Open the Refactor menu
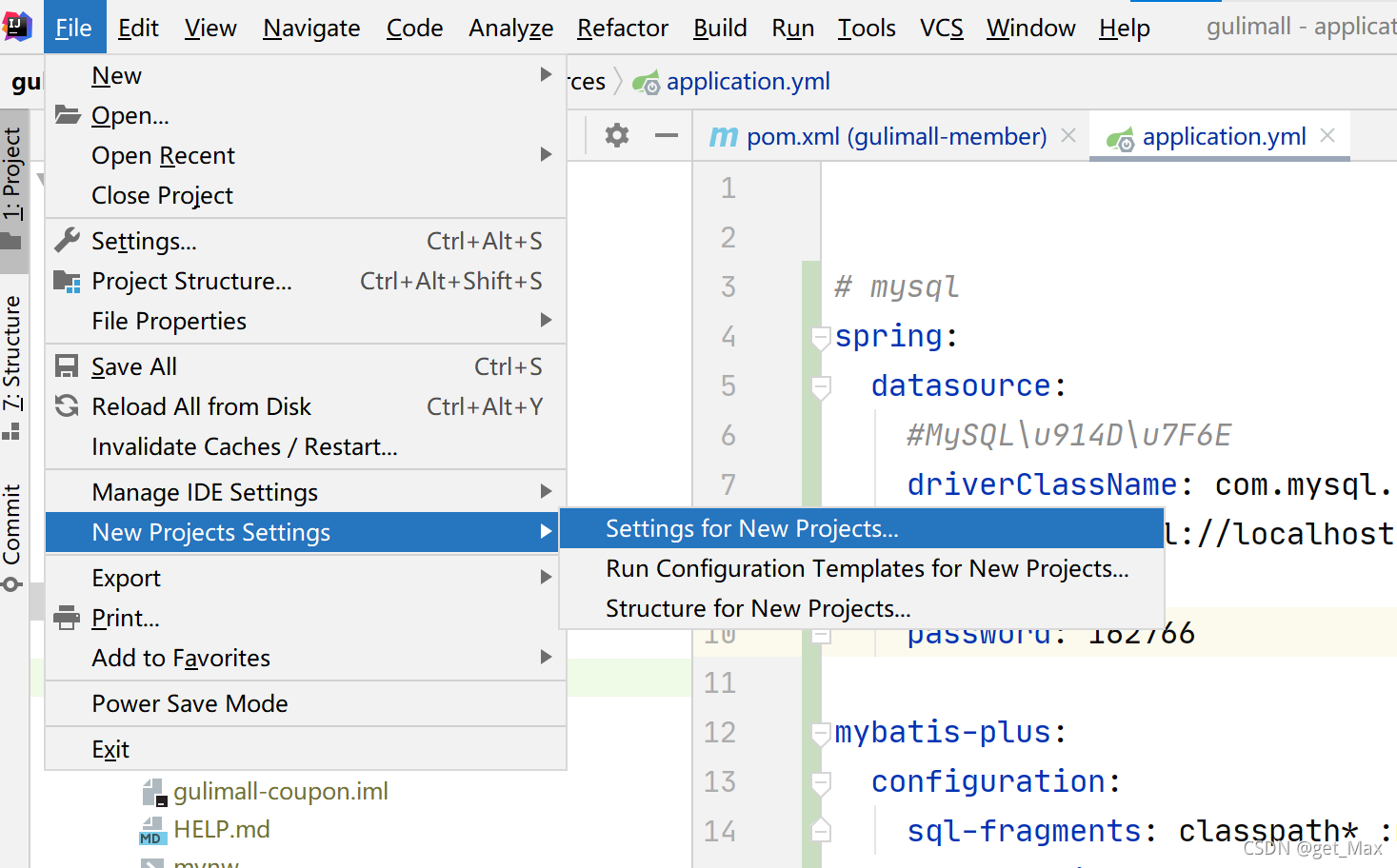Screen dimensions: 1397x868 623,28
